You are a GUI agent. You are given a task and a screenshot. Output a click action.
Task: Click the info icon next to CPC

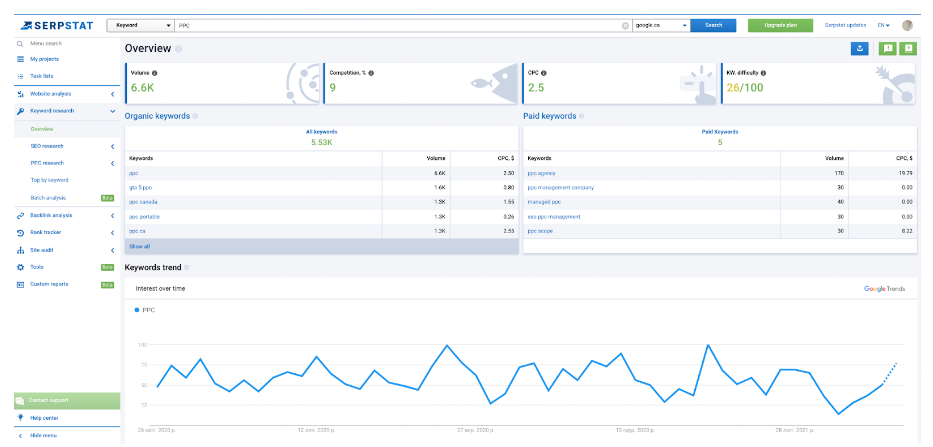coord(543,73)
